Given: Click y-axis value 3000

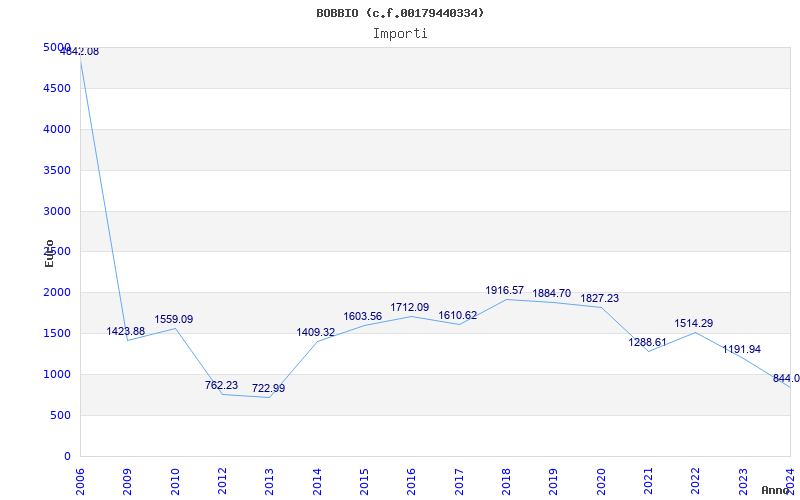Looking at the screenshot, I should pyautogui.click(x=57, y=211).
